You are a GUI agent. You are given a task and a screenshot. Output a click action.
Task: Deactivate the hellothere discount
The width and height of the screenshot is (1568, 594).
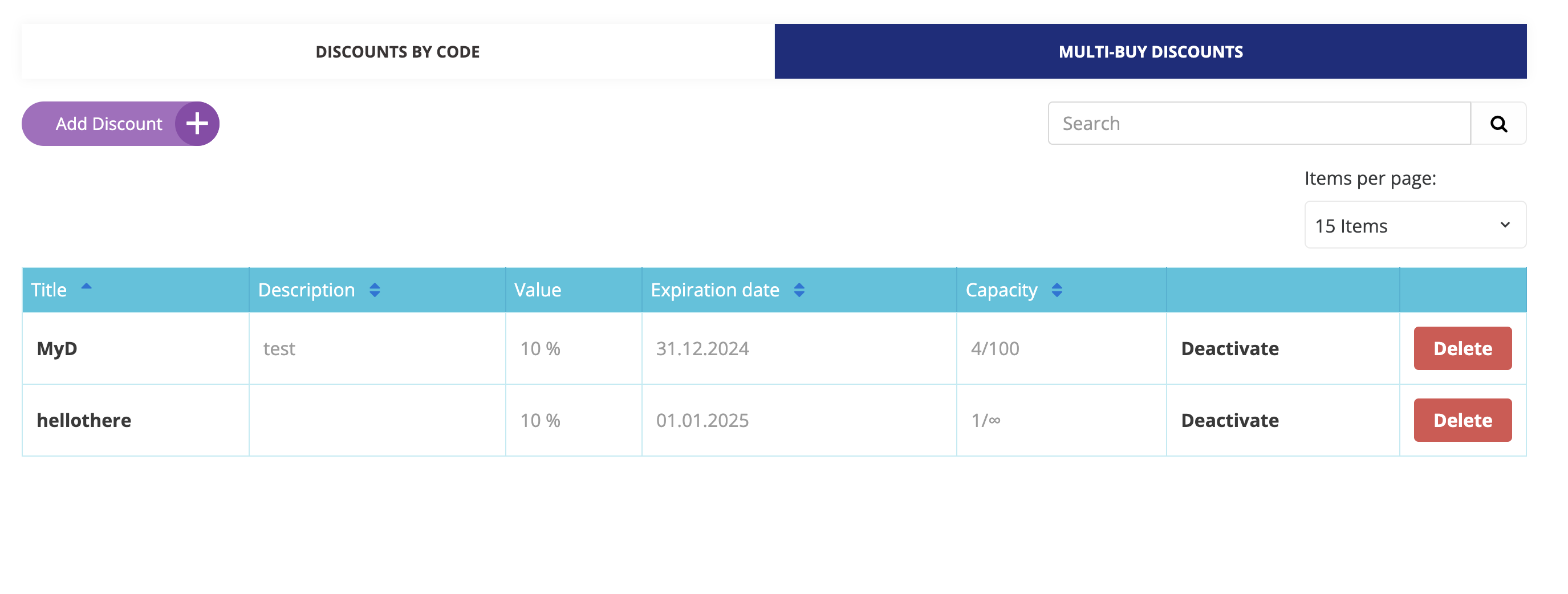pos(1229,421)
